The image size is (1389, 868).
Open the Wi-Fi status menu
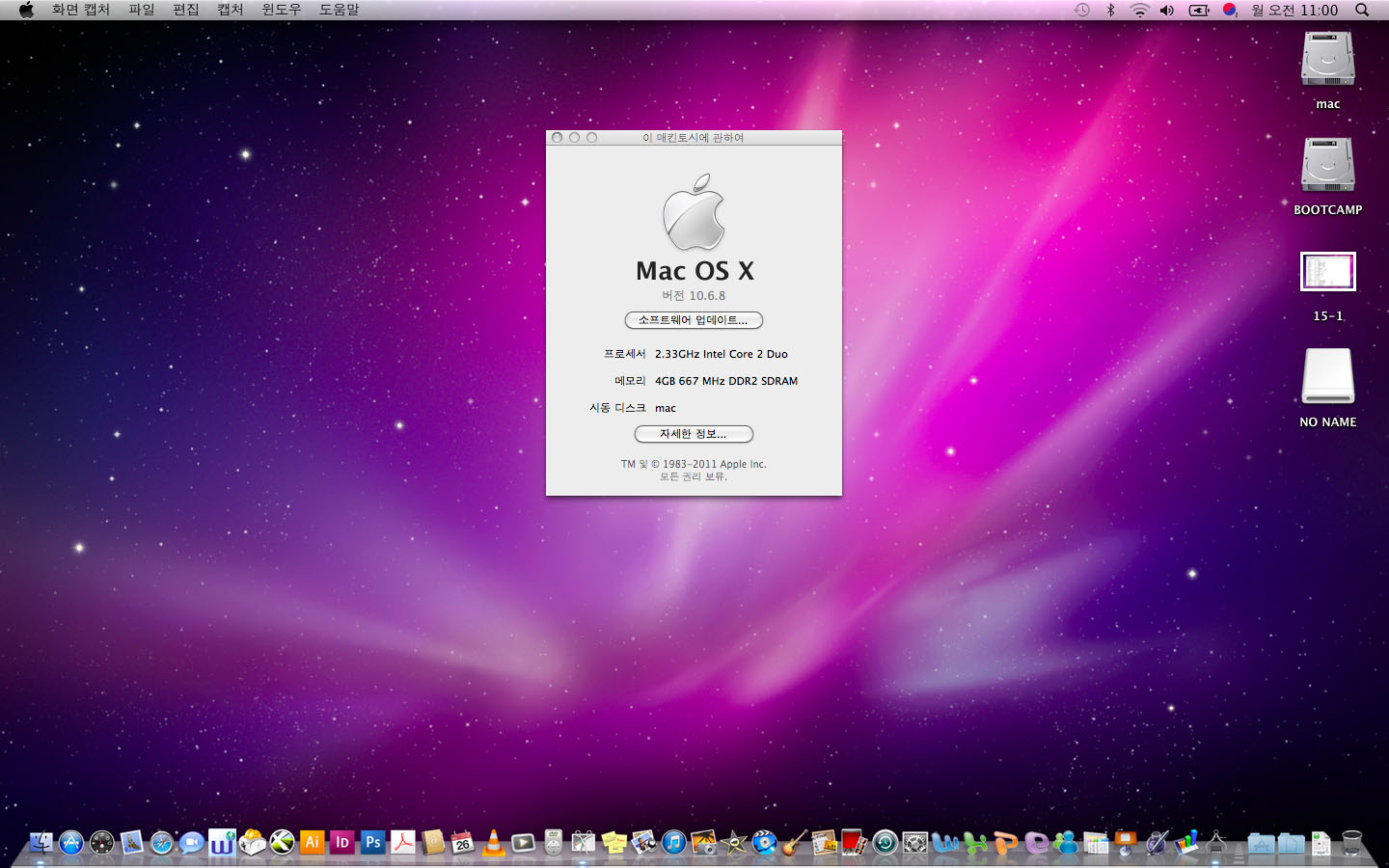1139,10
